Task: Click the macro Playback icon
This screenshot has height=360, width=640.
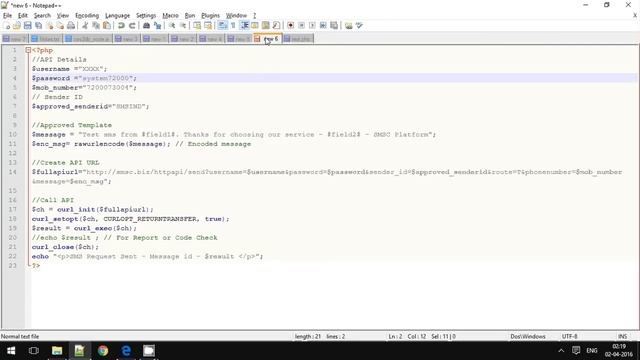Action: click(312, 25)
